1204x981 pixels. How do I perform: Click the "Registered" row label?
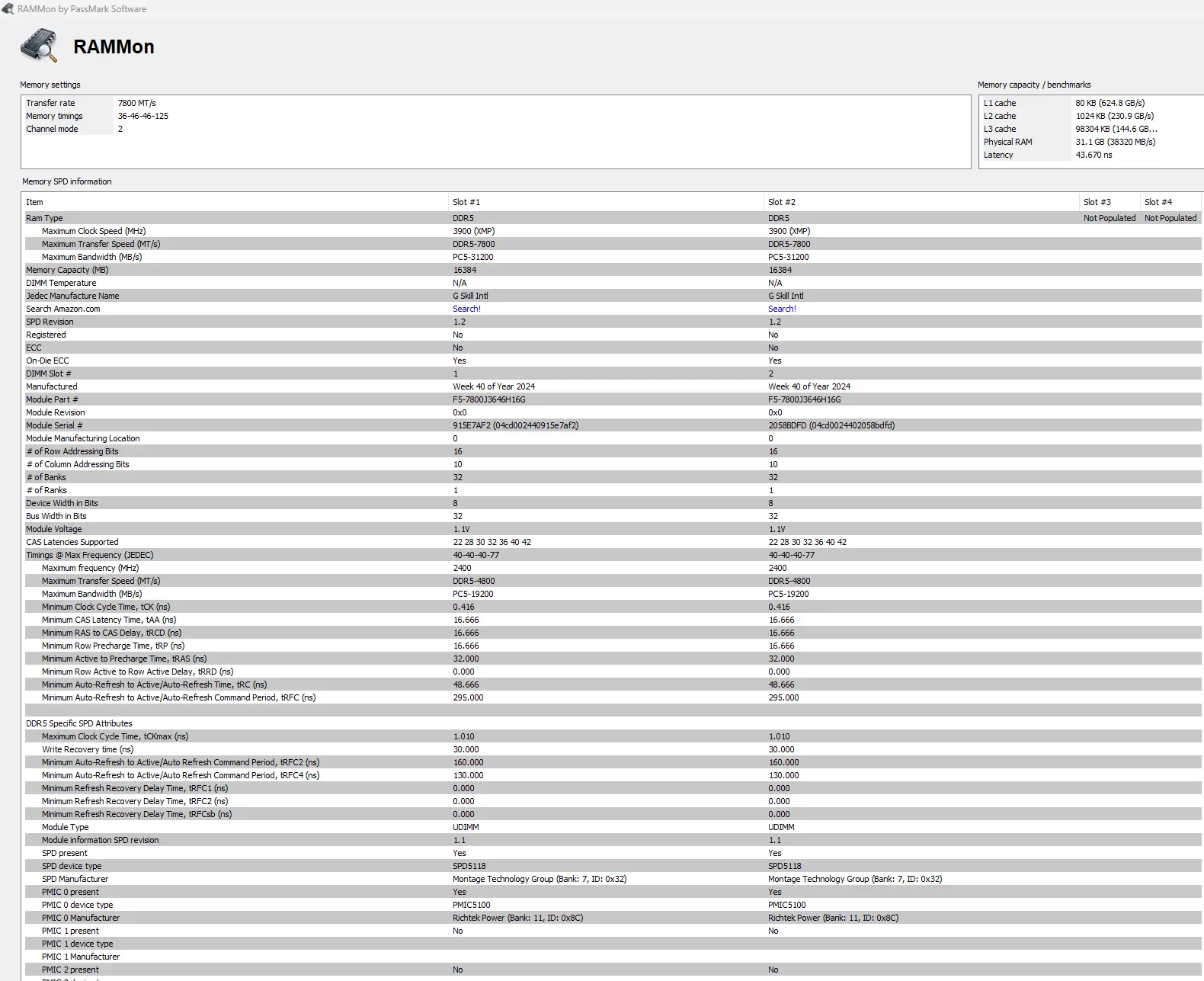point(46,335)
